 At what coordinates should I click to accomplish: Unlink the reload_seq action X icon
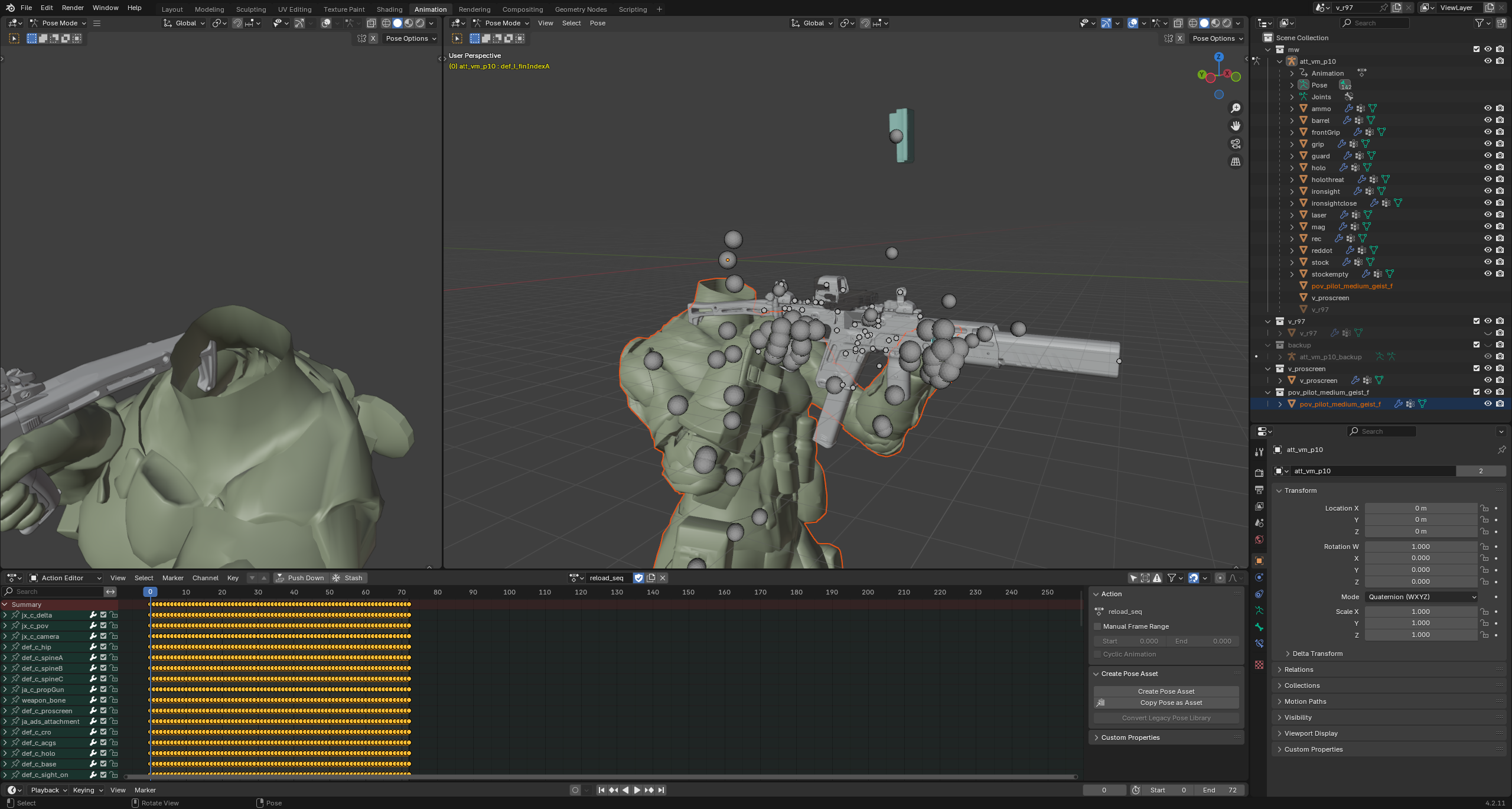663,578
